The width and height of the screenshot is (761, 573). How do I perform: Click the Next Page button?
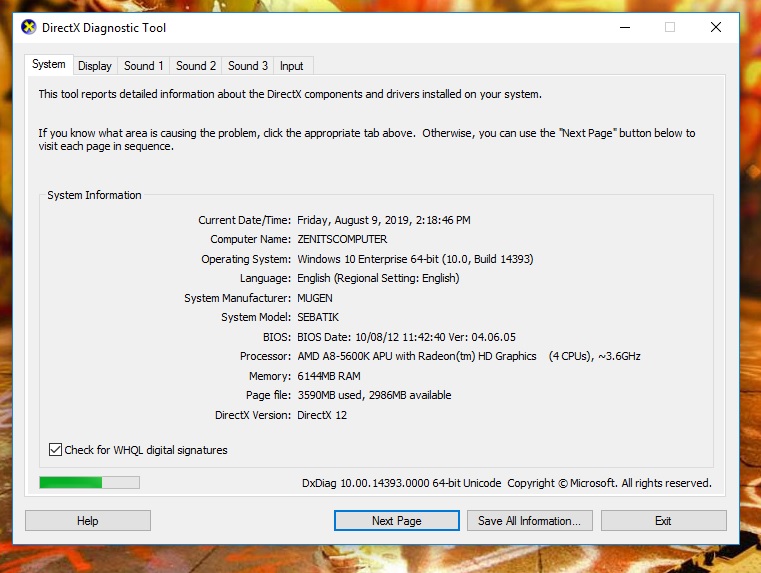[x=397, y=521]
